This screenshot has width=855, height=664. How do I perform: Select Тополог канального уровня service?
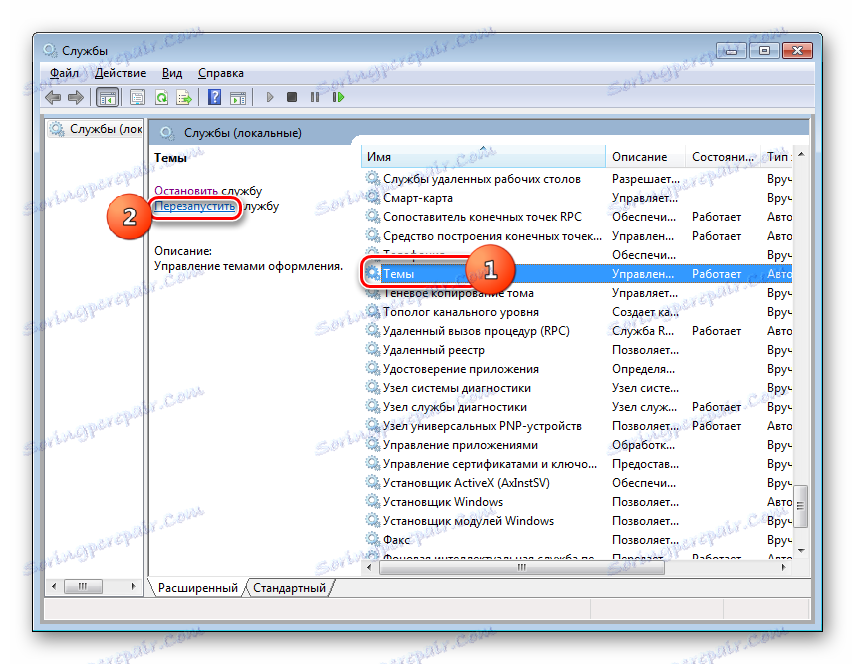pyautogui.click(x=577, y=312)
